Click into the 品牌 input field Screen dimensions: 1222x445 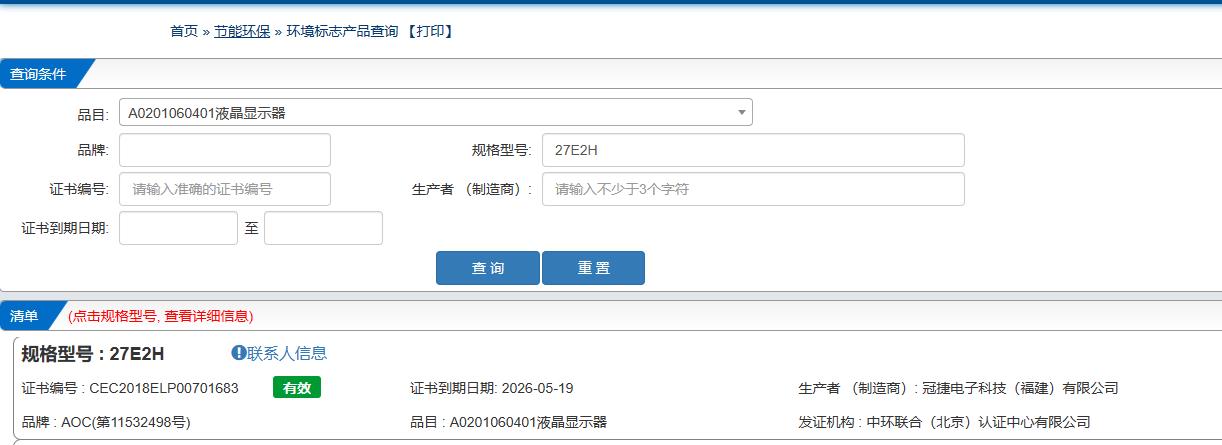[x=225, y=150]
